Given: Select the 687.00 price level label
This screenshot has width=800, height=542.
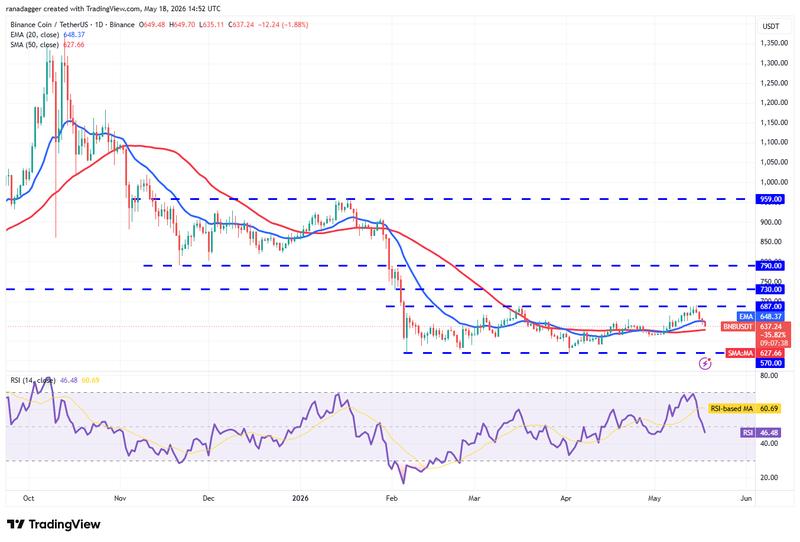Looking at the screenshot, I should (x=769, y=306).
